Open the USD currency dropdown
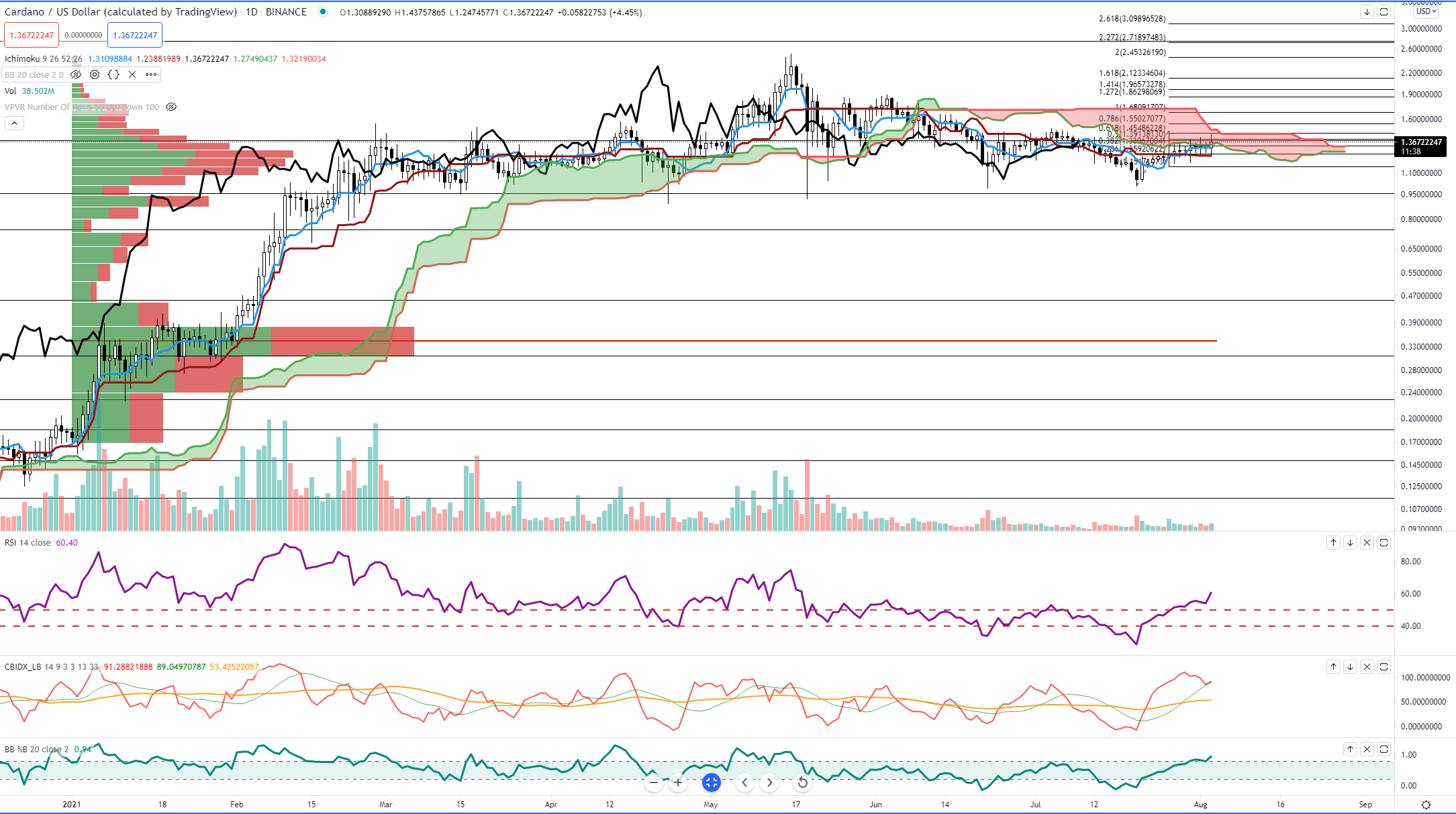This screenshot has width=1456, height=814. click(x=1426, y=11)
